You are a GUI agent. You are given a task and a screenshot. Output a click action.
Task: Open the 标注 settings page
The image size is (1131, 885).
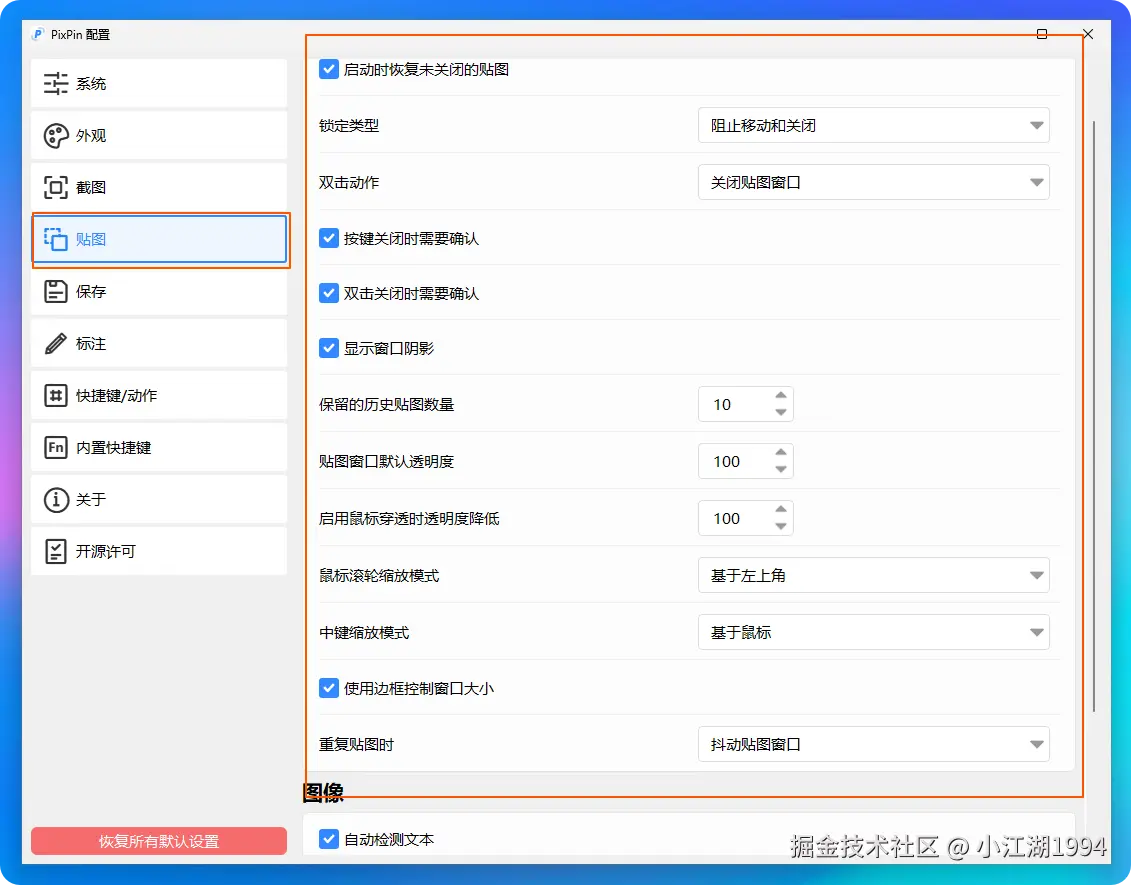tap(159, 343)
